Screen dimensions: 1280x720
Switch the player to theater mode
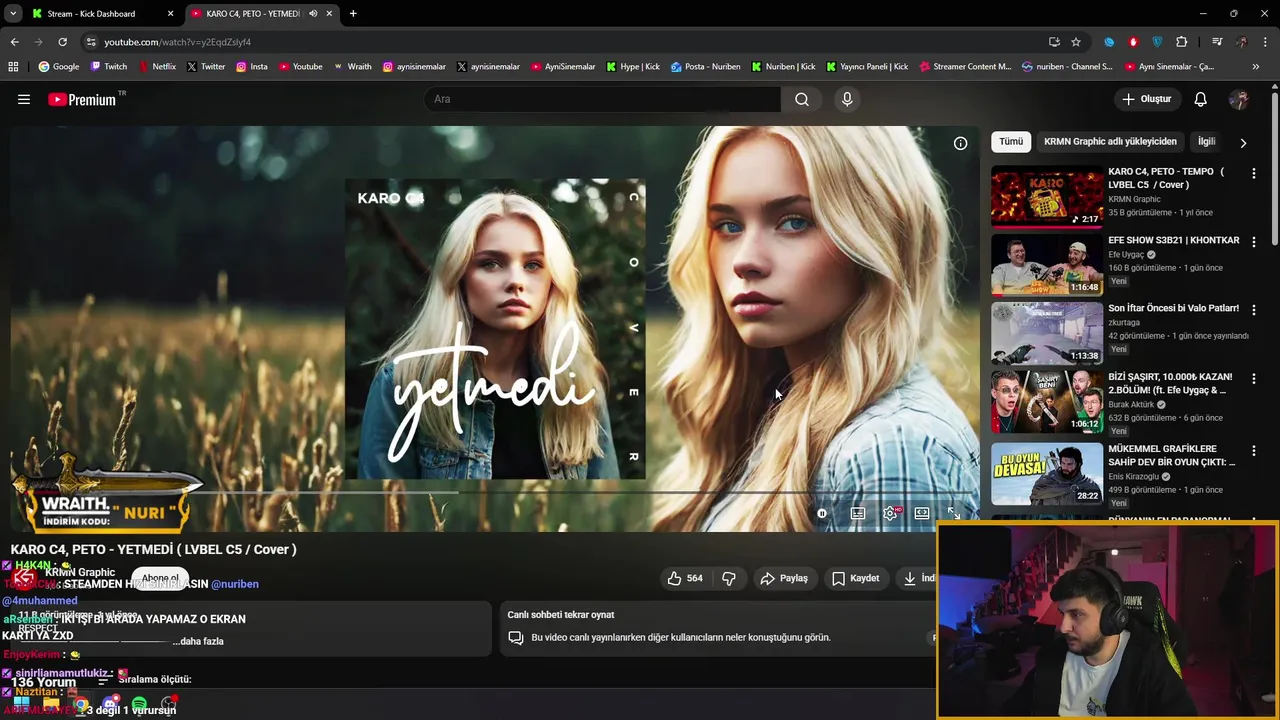coord(922,513)
